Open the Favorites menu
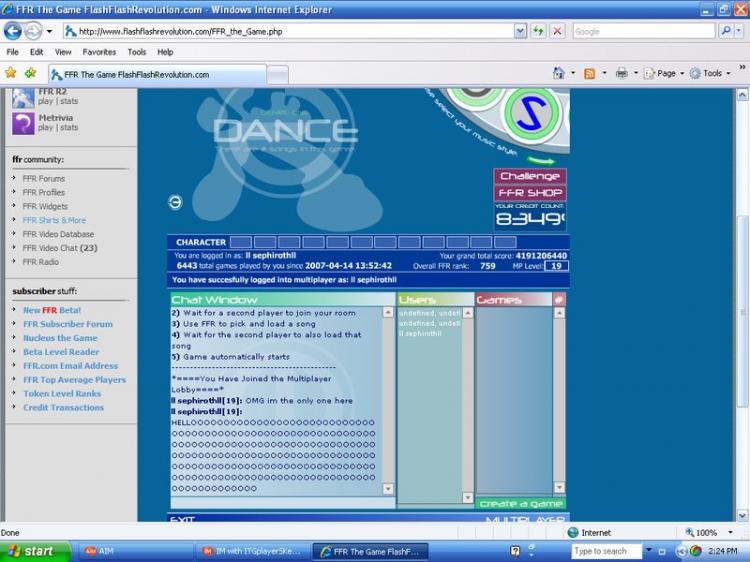 click(x=99, y=52)
